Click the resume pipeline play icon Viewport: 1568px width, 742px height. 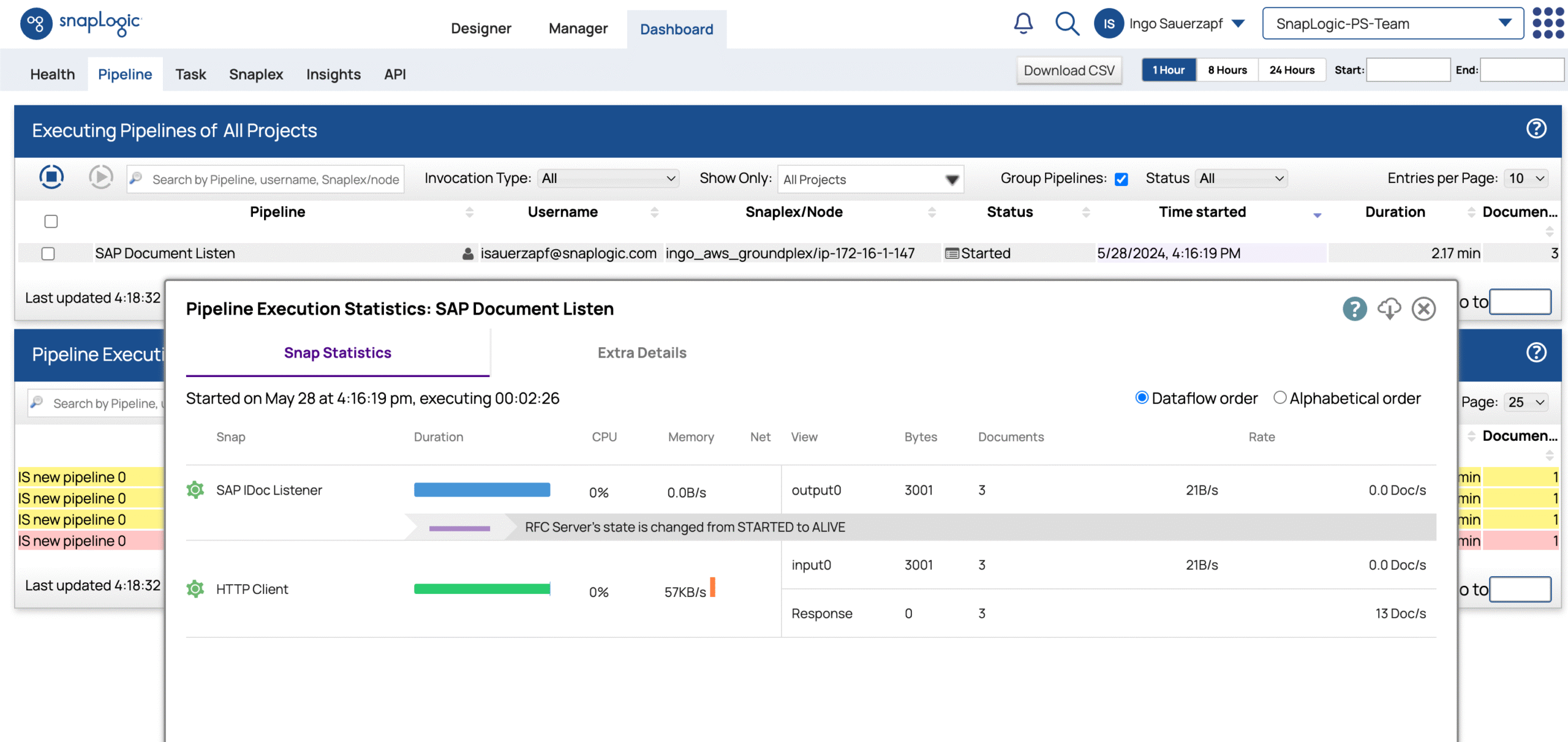(x=100, y=177)
